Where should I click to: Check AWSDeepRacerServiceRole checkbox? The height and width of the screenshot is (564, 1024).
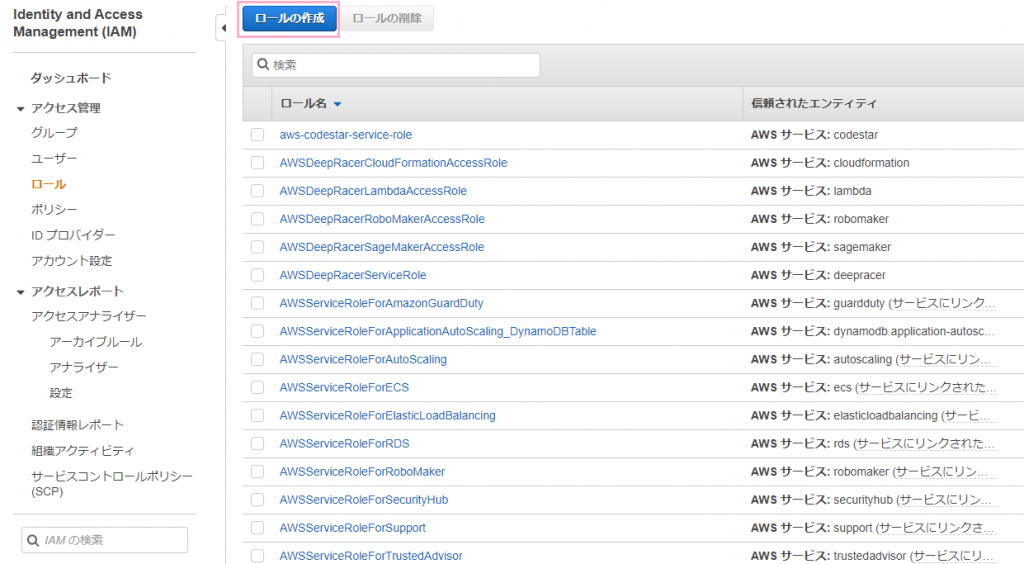tap(257, 275)
